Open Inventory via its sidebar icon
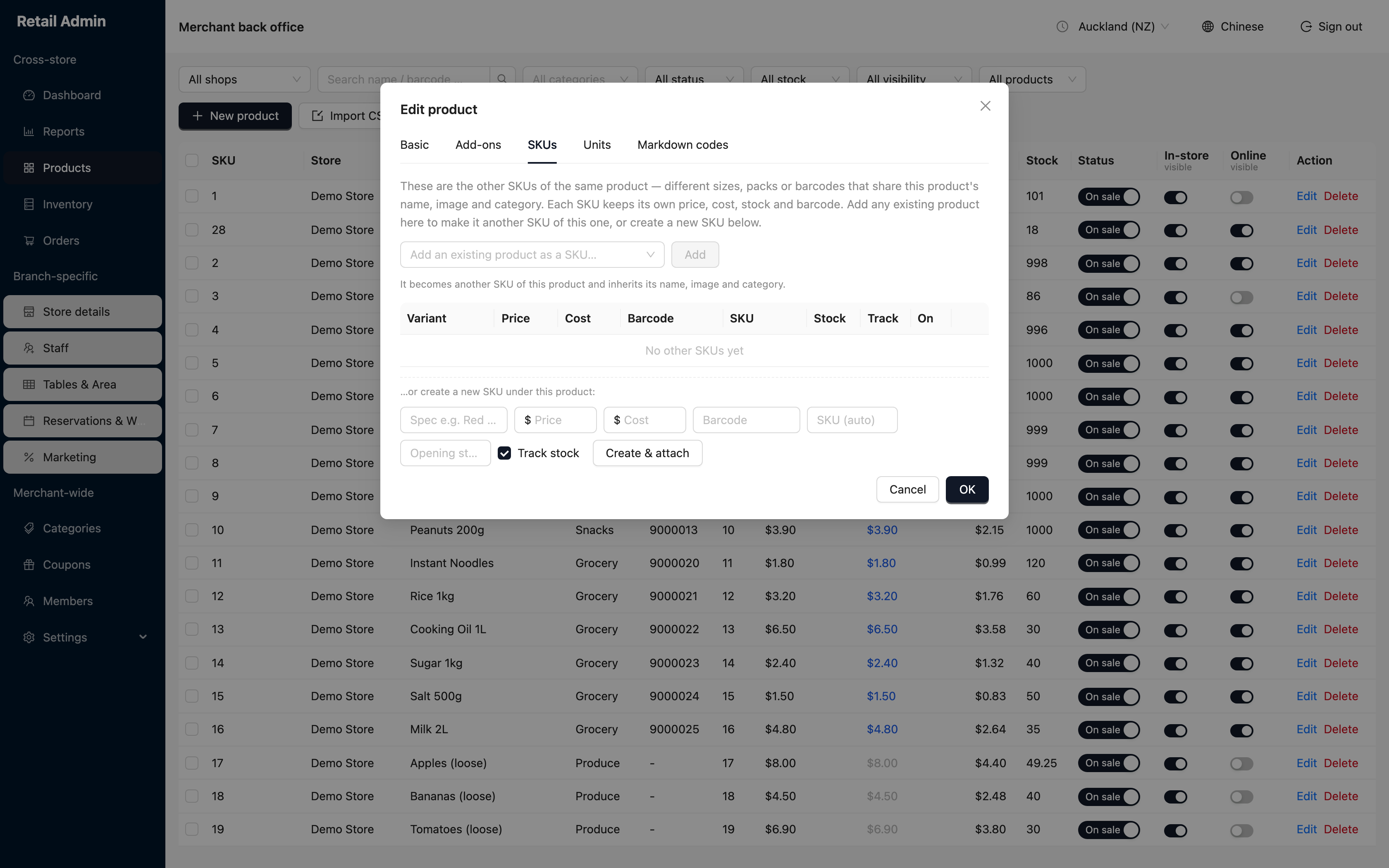The image size is (1389, 868). pyautogui.click(x=29, y=204)
